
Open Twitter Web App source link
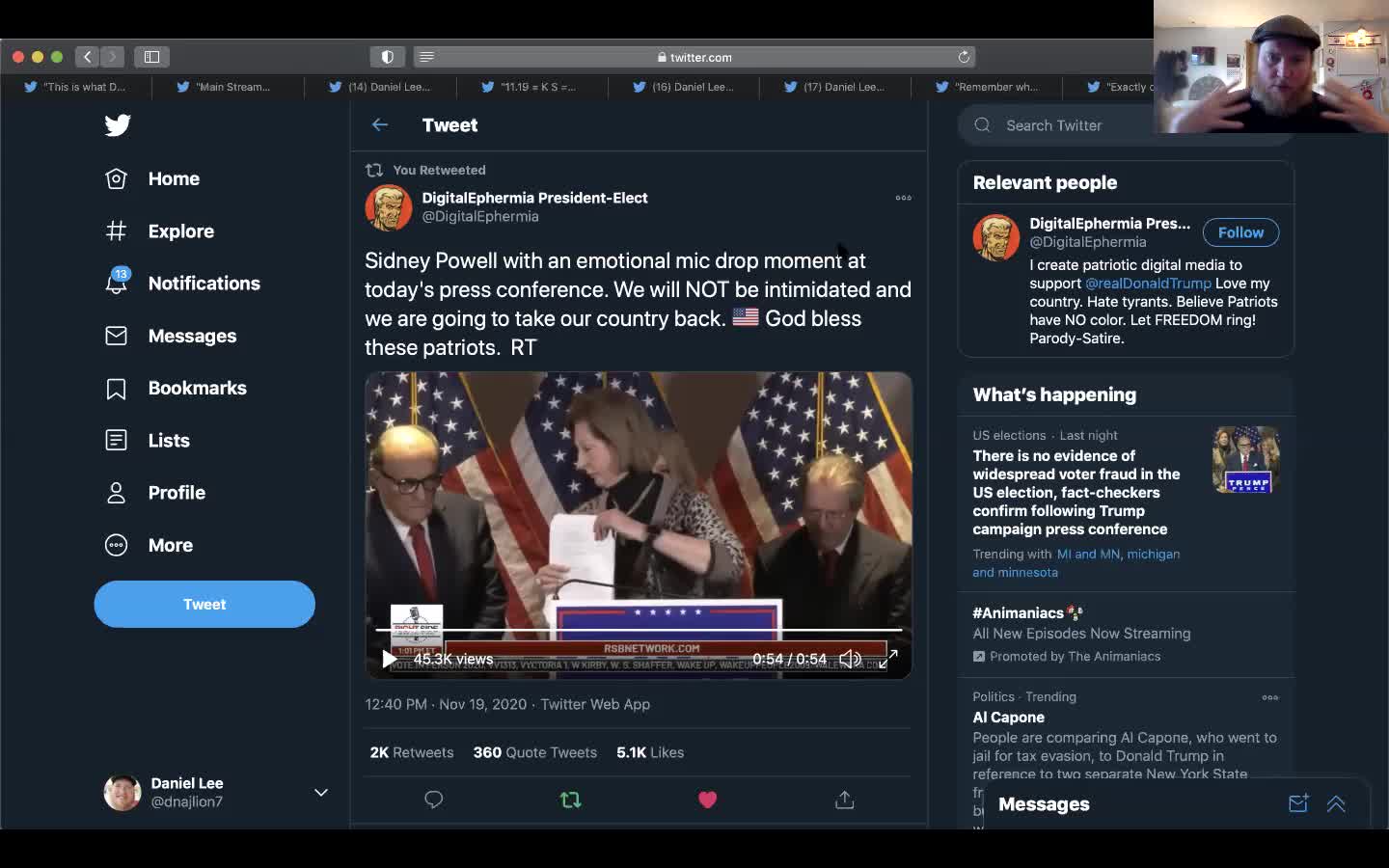pyautogui.click(x=595, y=705)
